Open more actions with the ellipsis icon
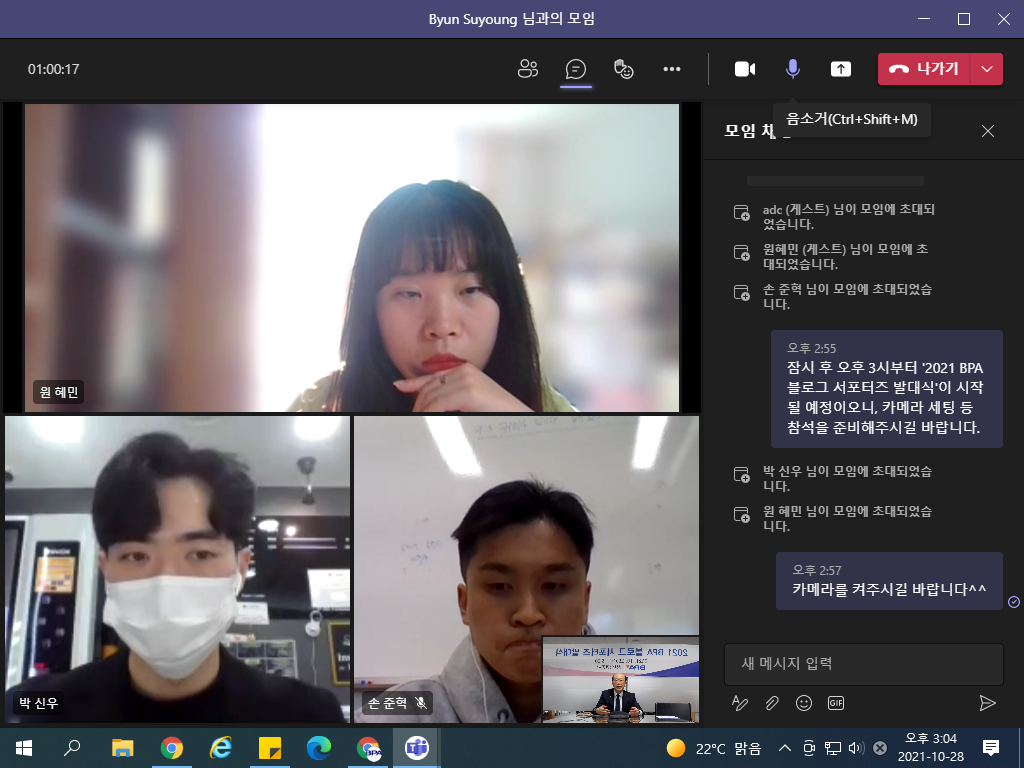This screenshot has height=768, width=1024. 671,69
